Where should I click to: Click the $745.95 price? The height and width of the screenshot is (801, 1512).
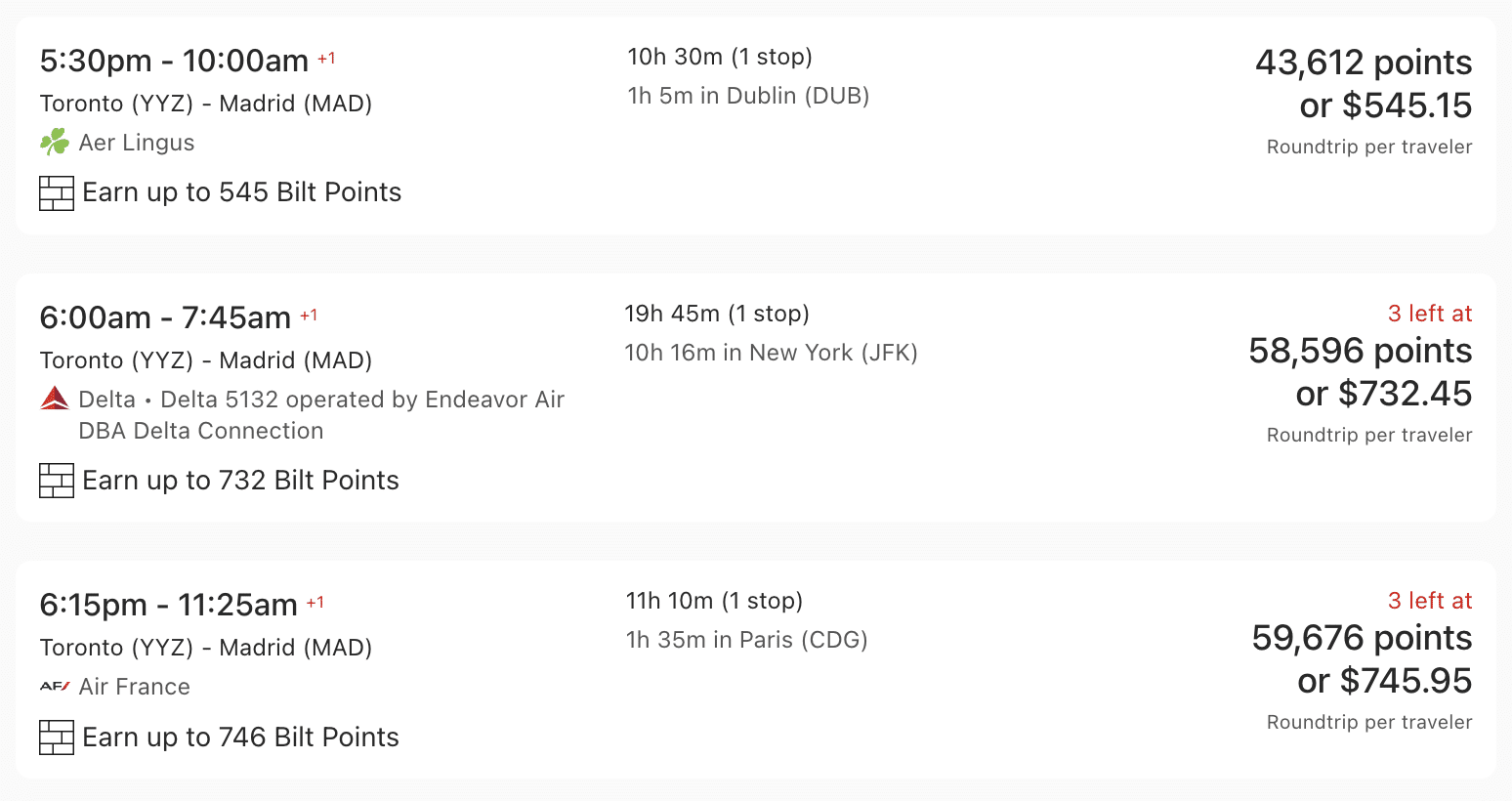[1384, 681]
